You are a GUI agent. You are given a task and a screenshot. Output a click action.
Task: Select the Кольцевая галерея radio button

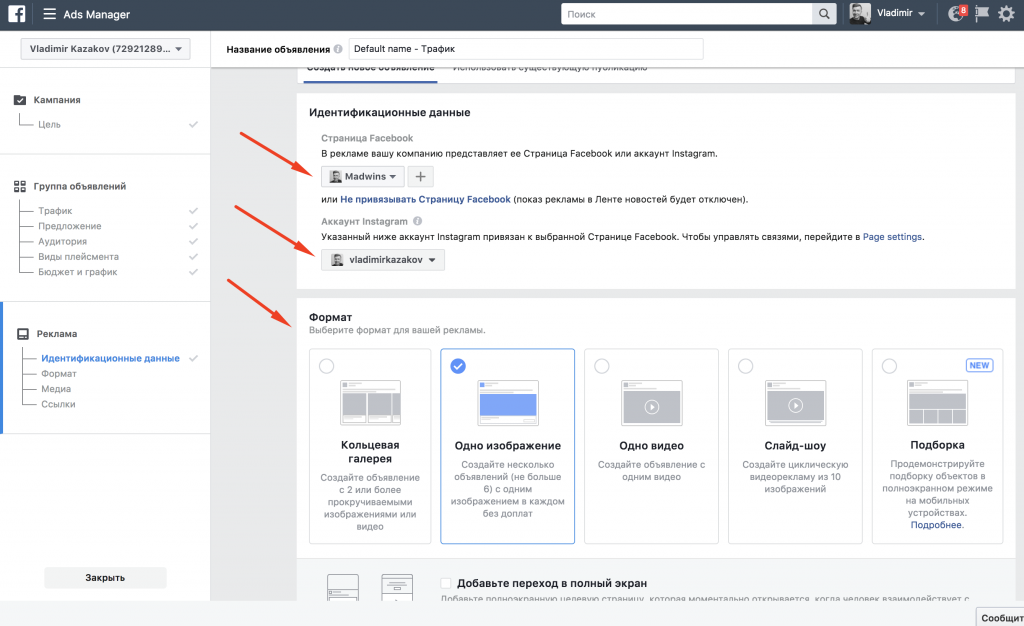pyautogui.click(x=326, y=367)
